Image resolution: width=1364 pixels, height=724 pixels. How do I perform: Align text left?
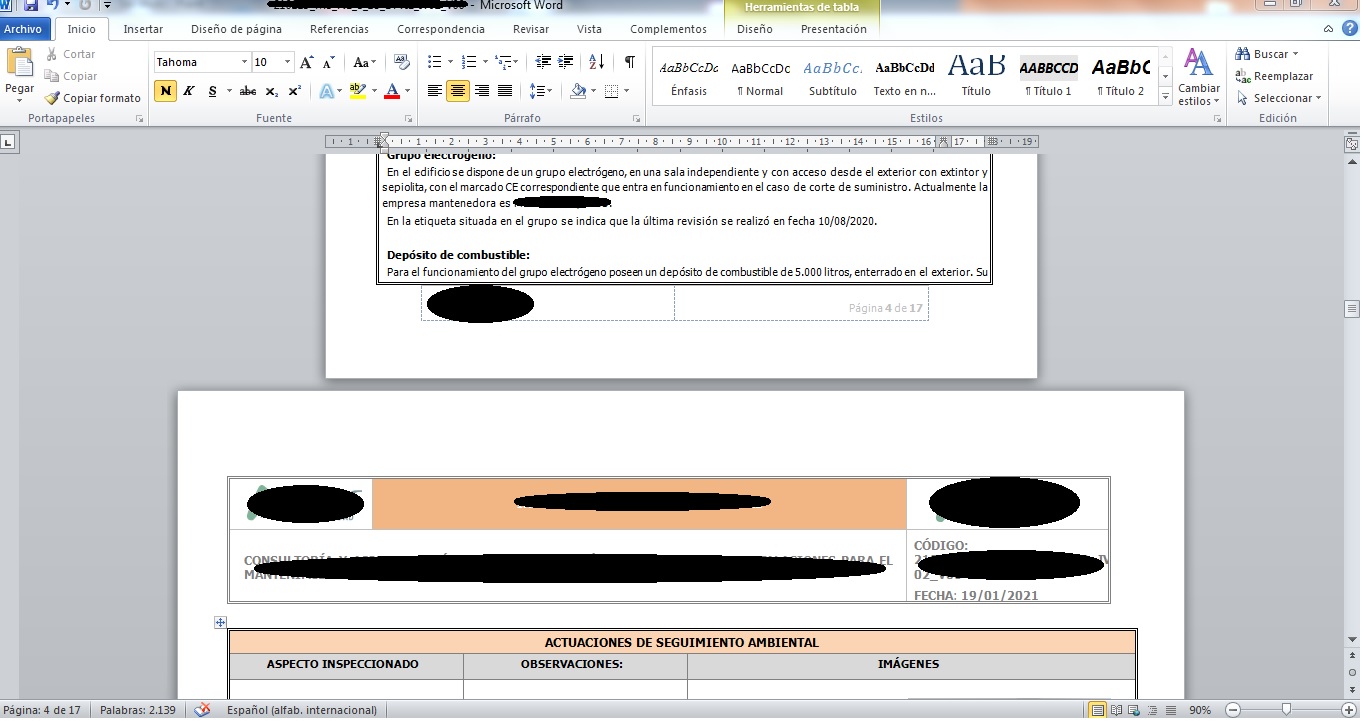435,91
